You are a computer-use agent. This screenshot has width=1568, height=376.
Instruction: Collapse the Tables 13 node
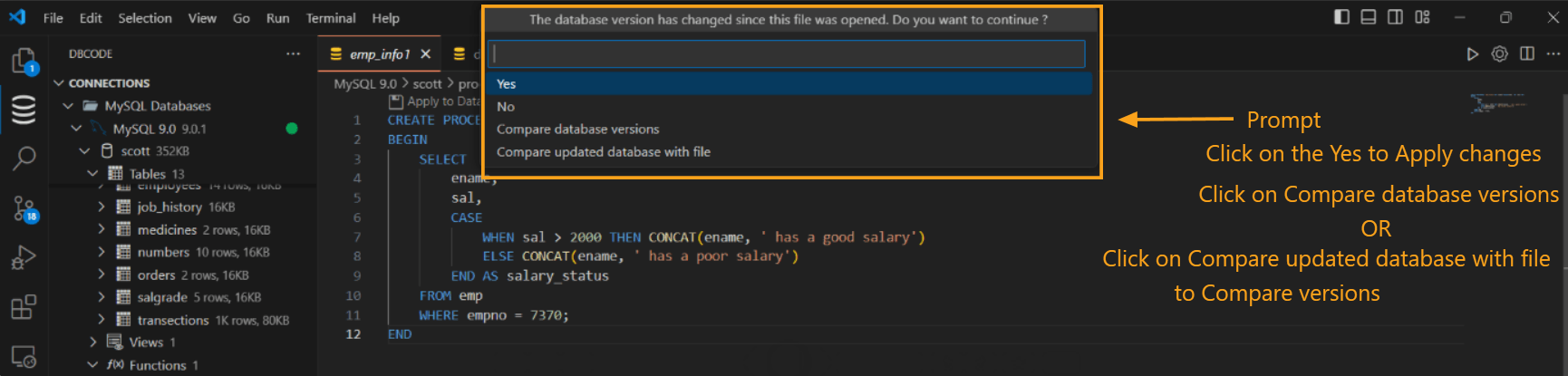[92, 173]
